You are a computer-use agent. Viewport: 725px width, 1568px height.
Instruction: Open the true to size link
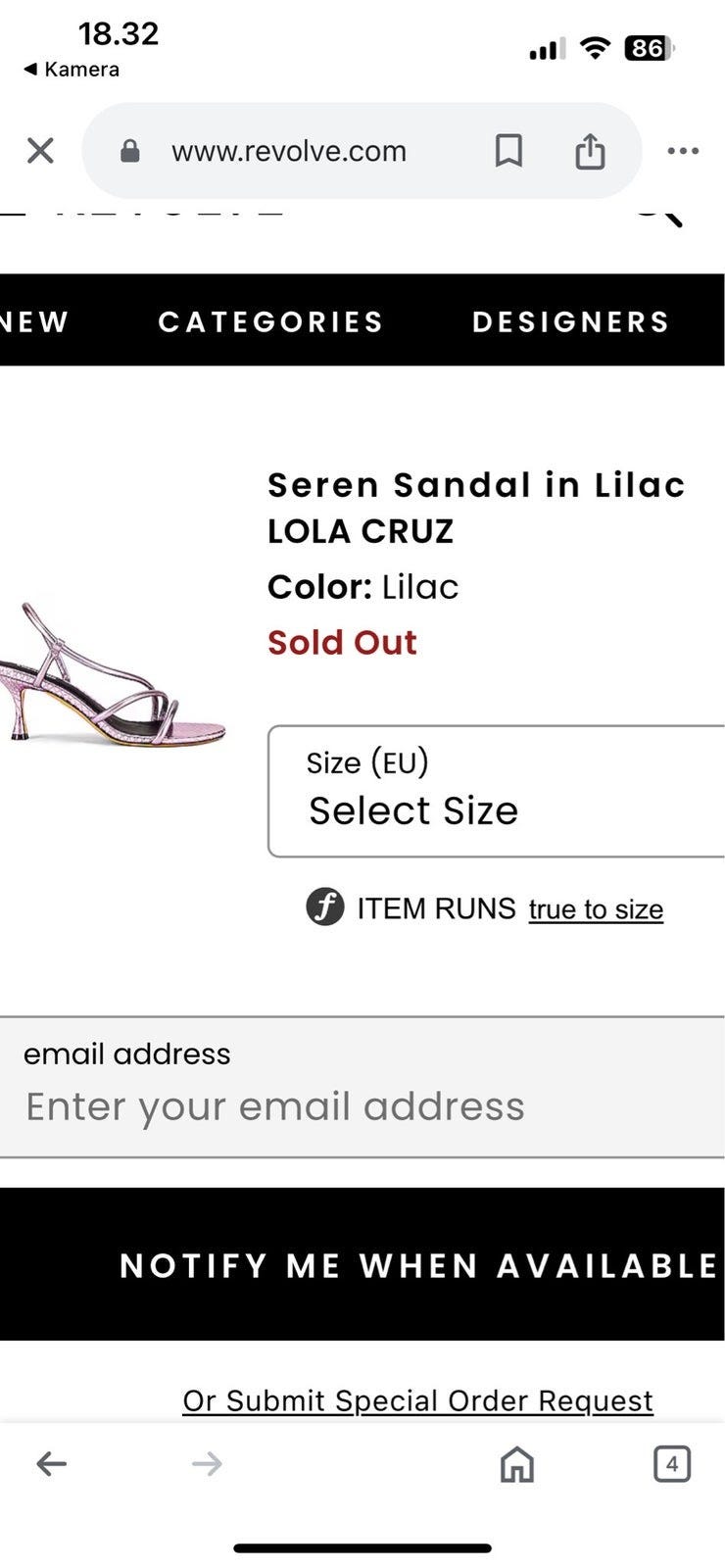[x=596, y=909]
